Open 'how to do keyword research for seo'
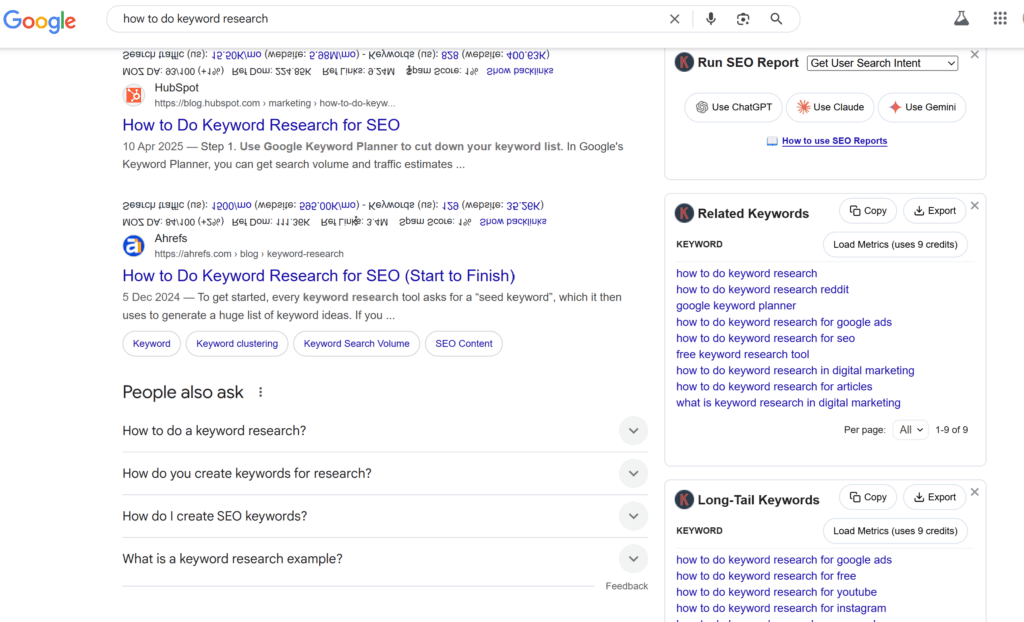Viewport: 1024px width, 622px height. click(x=765, y=338)
